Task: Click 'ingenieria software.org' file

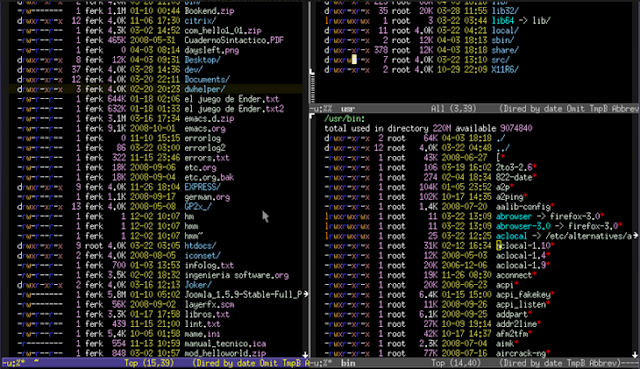Action: (236, 276)
